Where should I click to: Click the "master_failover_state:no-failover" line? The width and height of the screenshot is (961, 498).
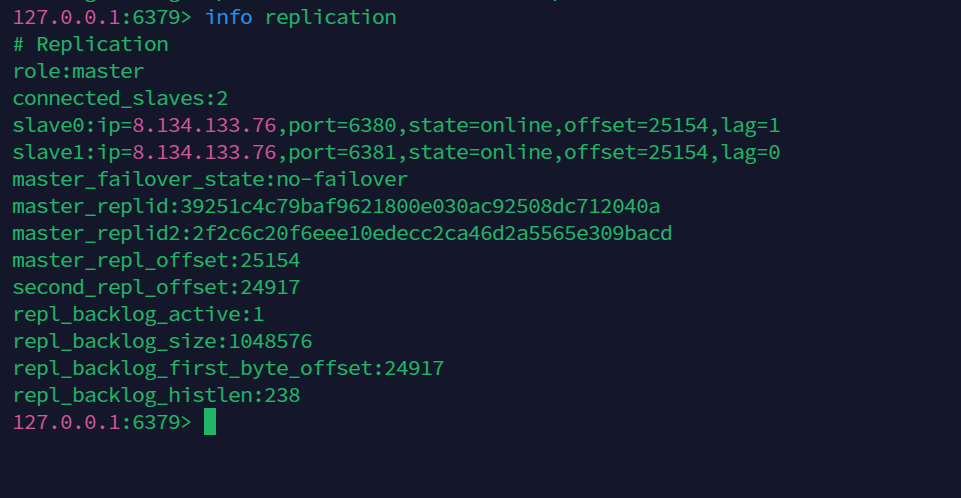(210, 180)
